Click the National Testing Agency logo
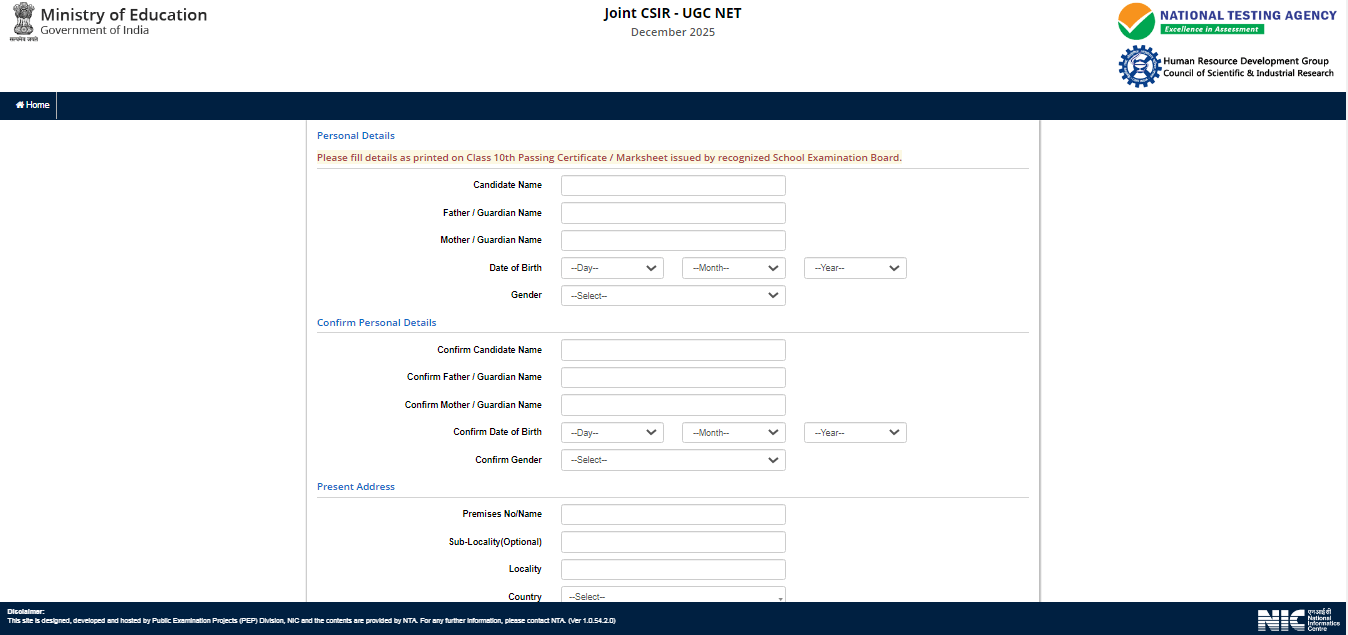Image resolution: width=1348 pixels, height=635 pixels. point(1227,21)
